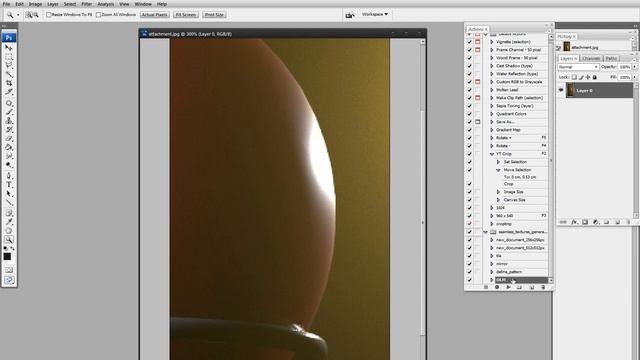The width and height of the screenshot is (640, 360).
Task: Select the Line shape tool
Action: click(9, 203)
